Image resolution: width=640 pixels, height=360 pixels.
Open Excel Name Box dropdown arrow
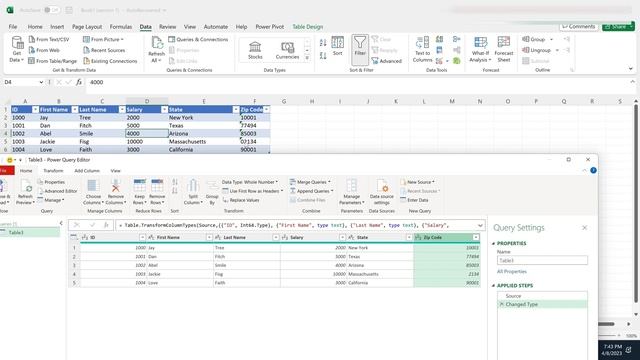(x=41, y=82)
